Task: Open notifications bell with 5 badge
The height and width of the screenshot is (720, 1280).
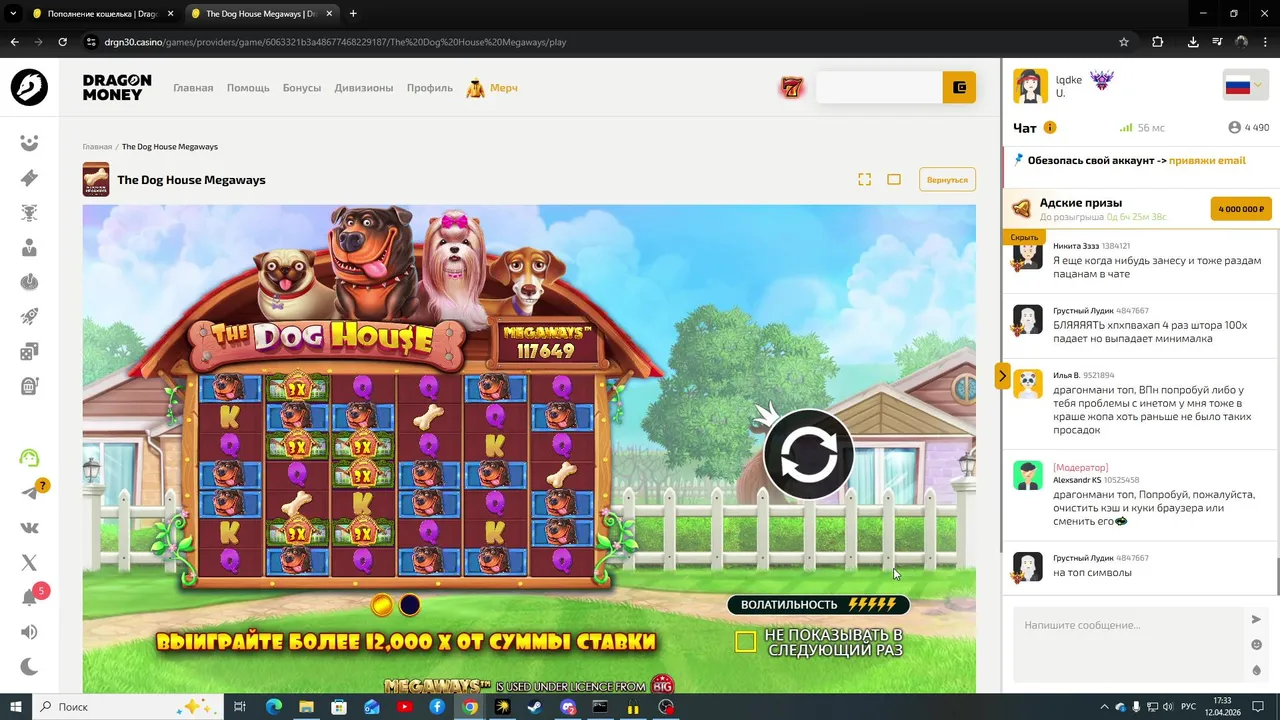Action: [x=31, y=597]
